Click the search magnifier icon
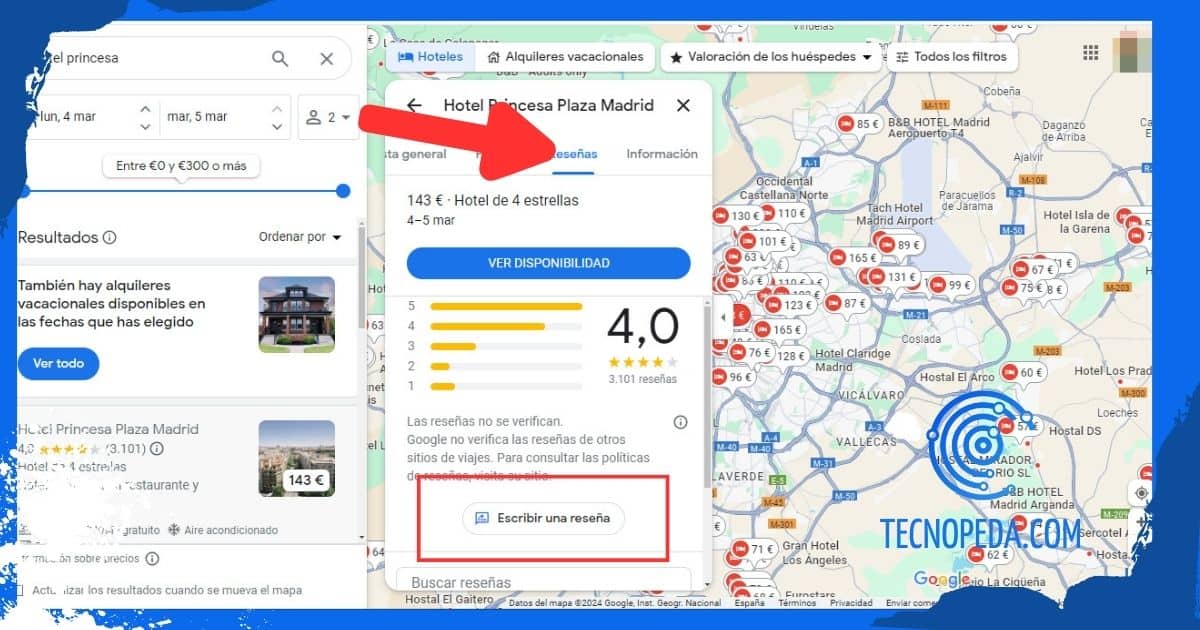1200x630 pixels. pyautogui.click(x=280, y=58)
